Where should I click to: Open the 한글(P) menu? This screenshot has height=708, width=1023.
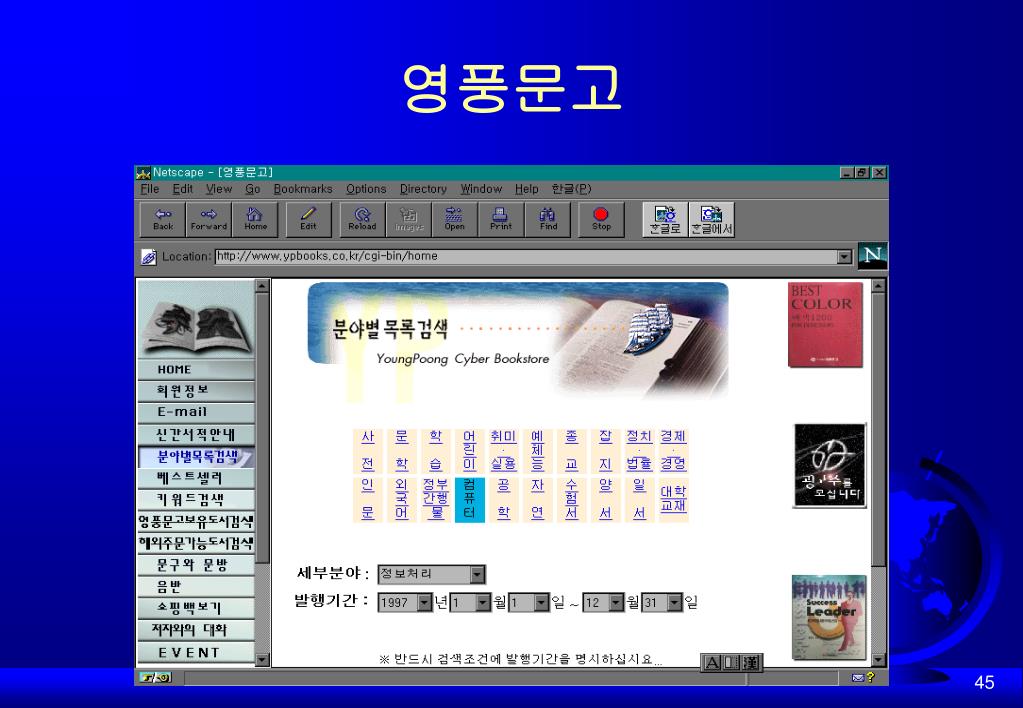(x=572, y=189)
